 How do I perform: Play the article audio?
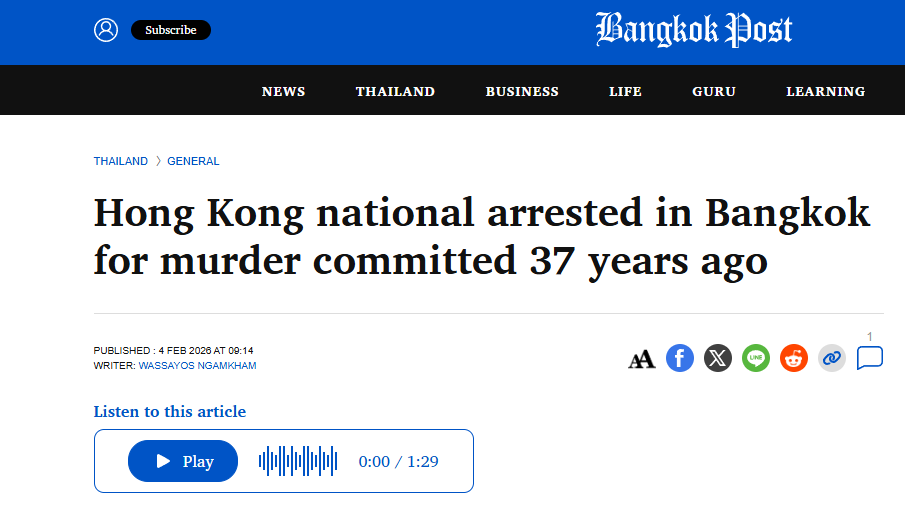183,461
